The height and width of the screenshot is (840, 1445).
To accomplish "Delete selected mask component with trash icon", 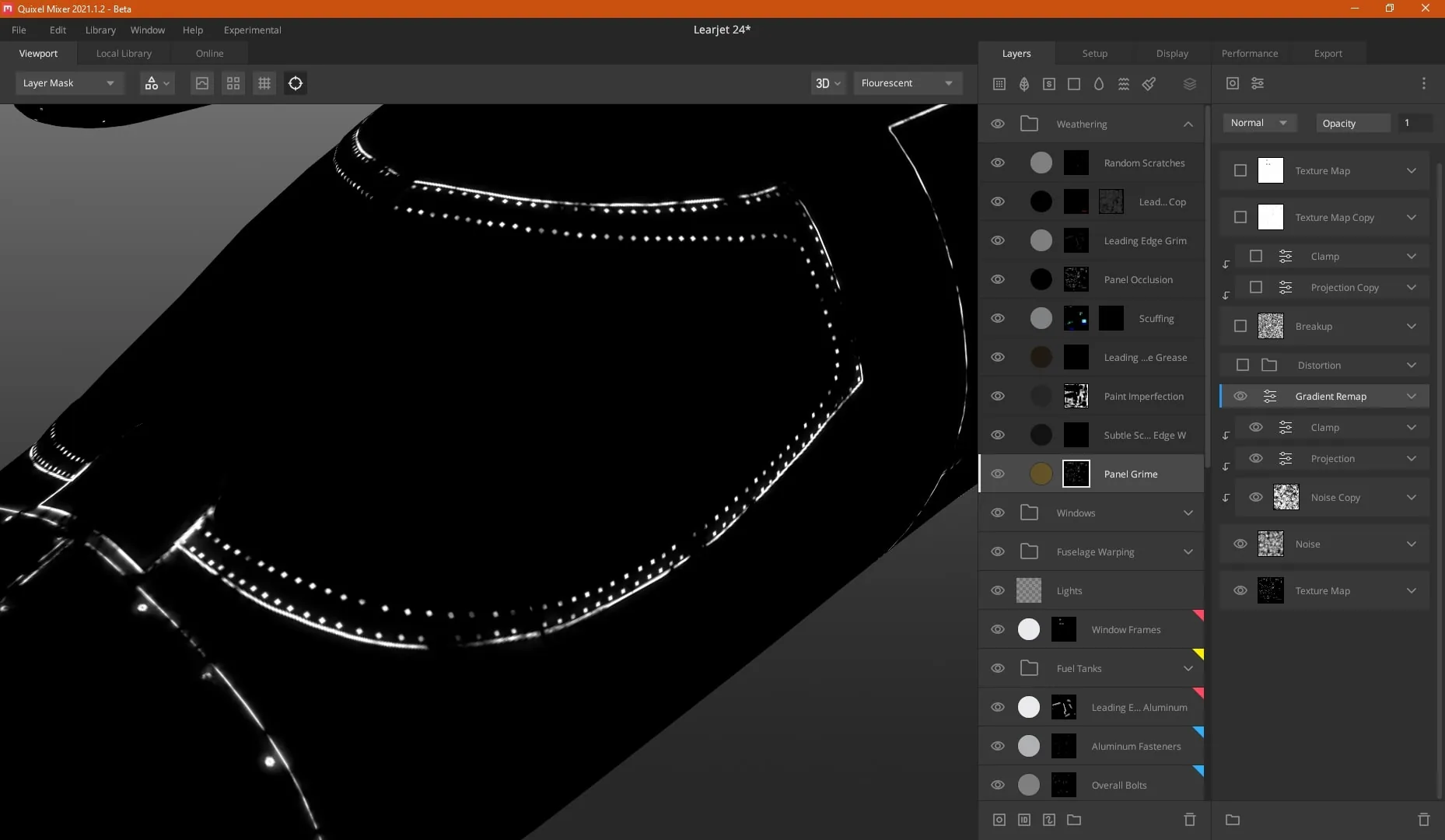I will [1424, 820].
